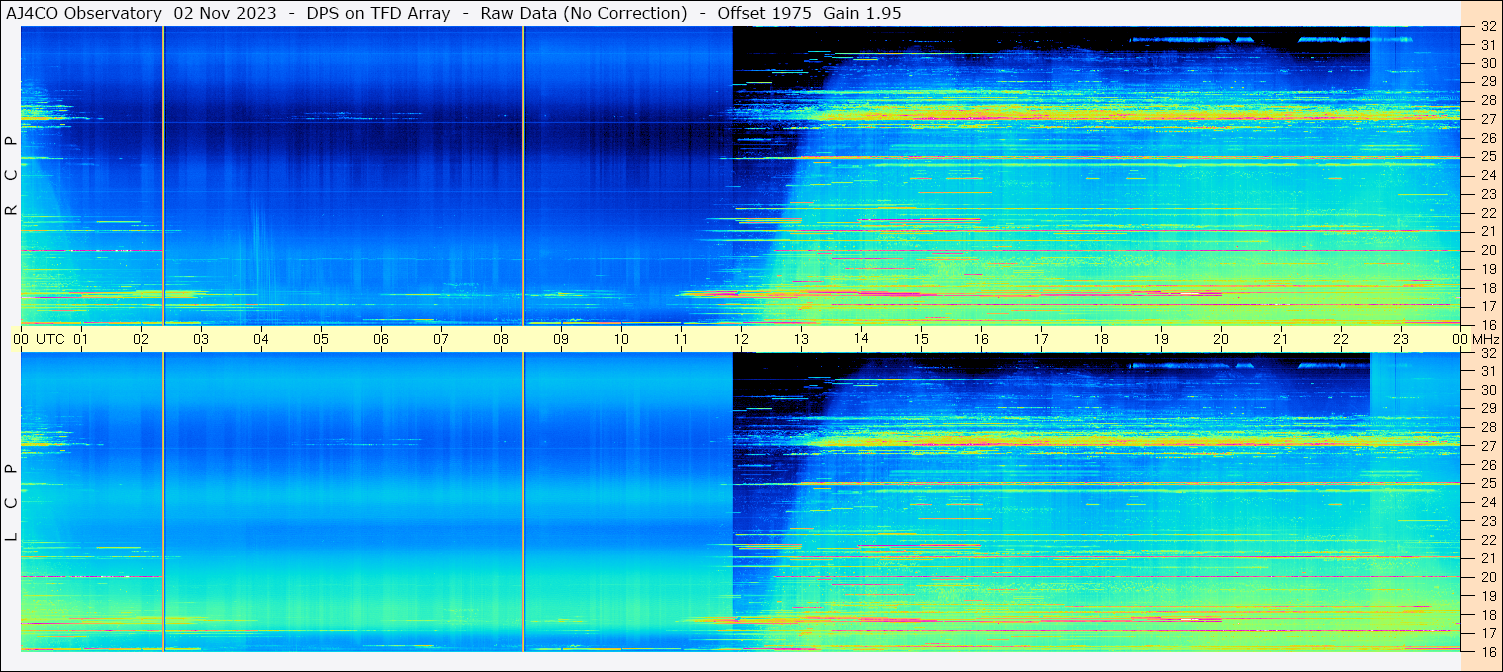Select hour "23" on the UTC time axis
Screen dimensions: 1503x672
click(x=1401, y=339)
